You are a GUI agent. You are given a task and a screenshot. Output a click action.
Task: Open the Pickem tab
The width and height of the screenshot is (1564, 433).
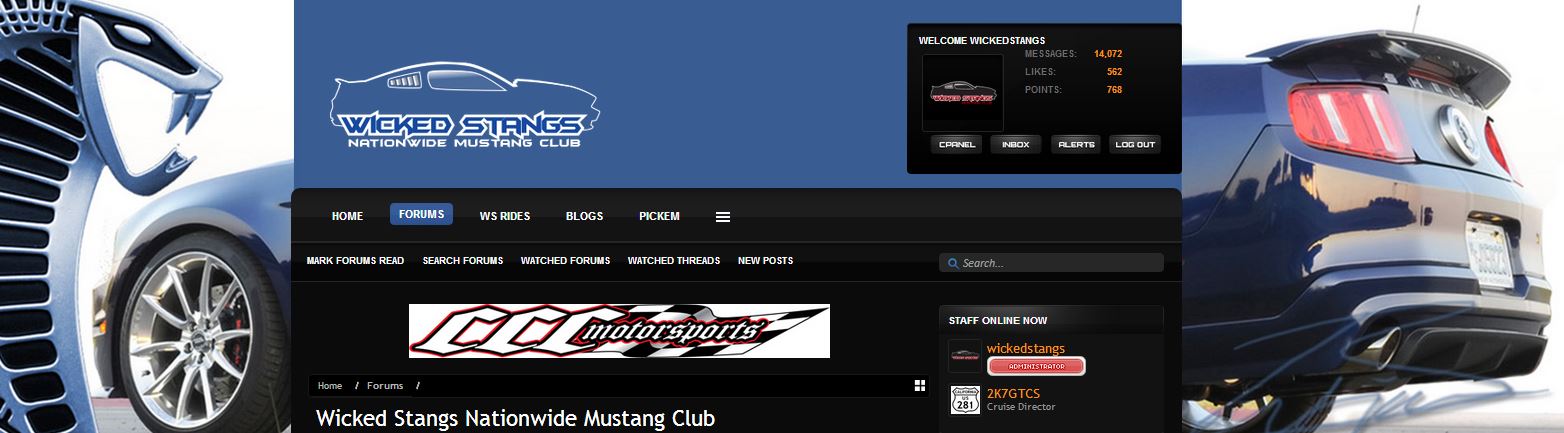point(659,216)
